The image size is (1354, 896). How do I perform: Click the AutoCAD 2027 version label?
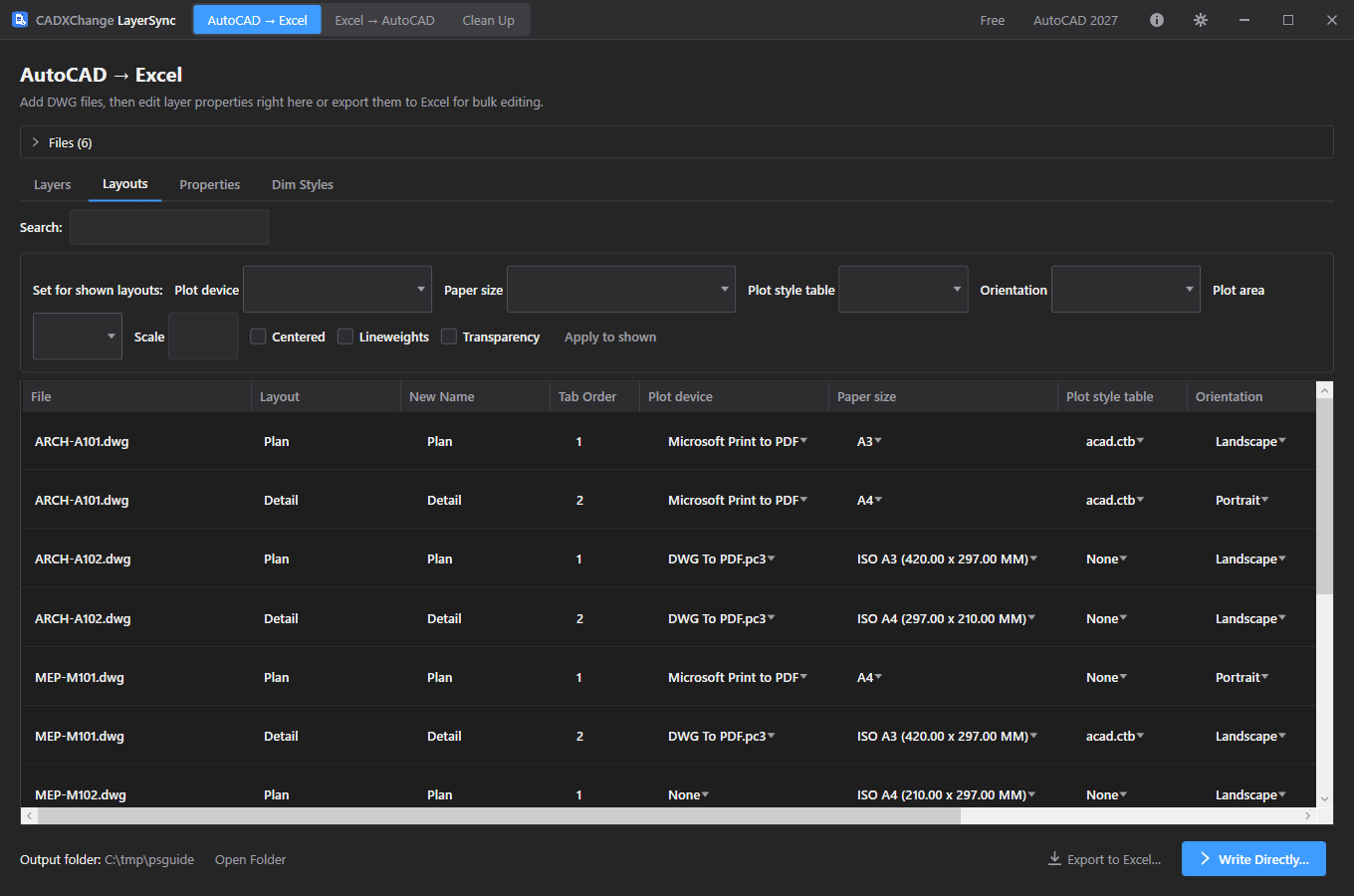coord(1075,20)
